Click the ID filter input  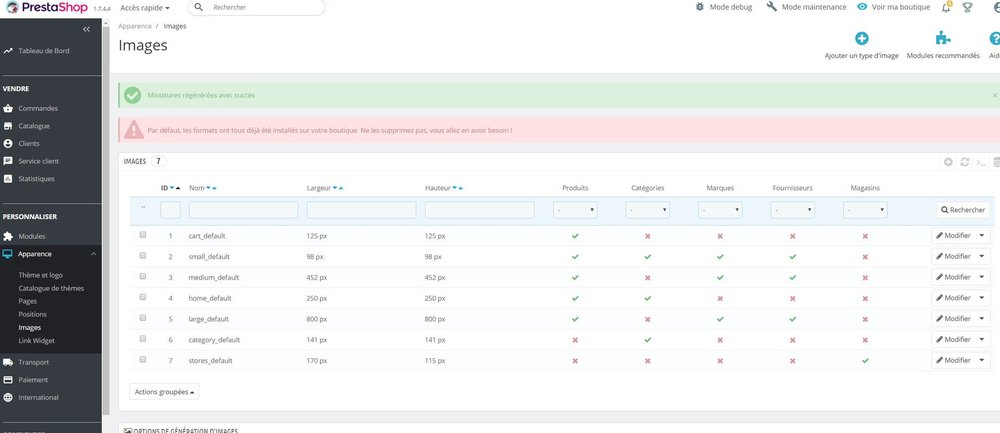point(170,210)
